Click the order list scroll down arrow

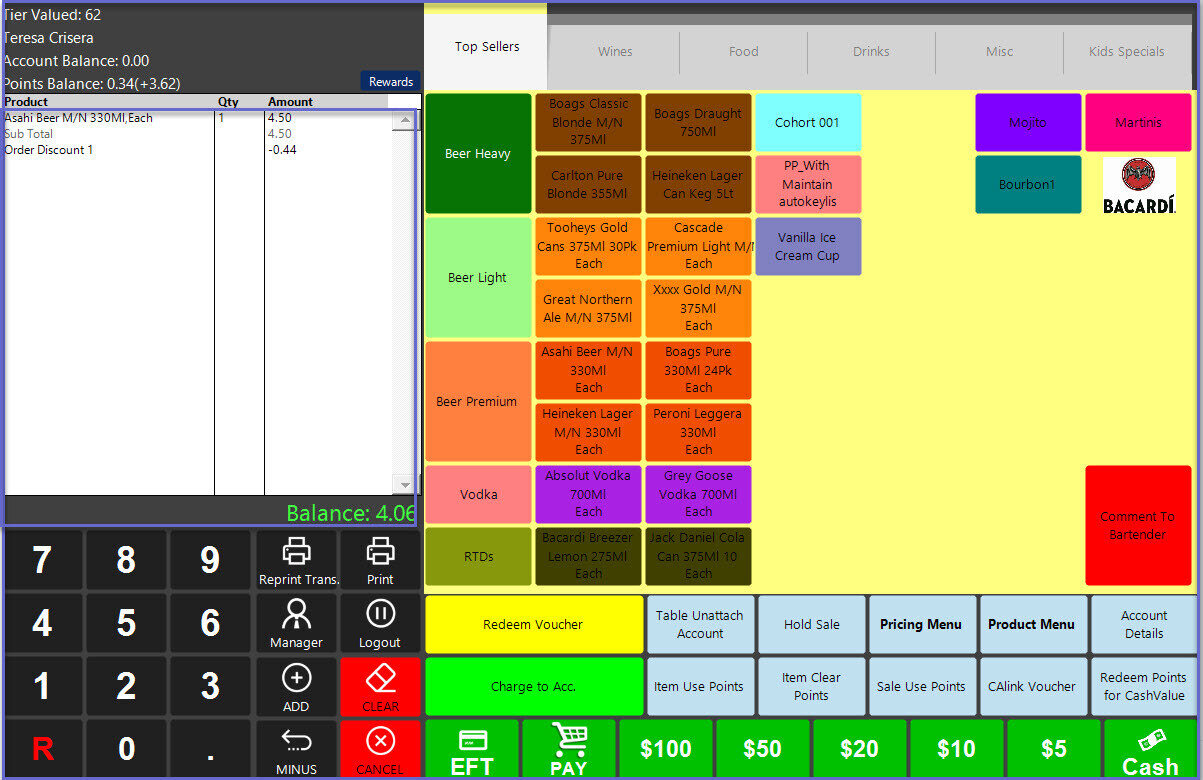point(405,485)
